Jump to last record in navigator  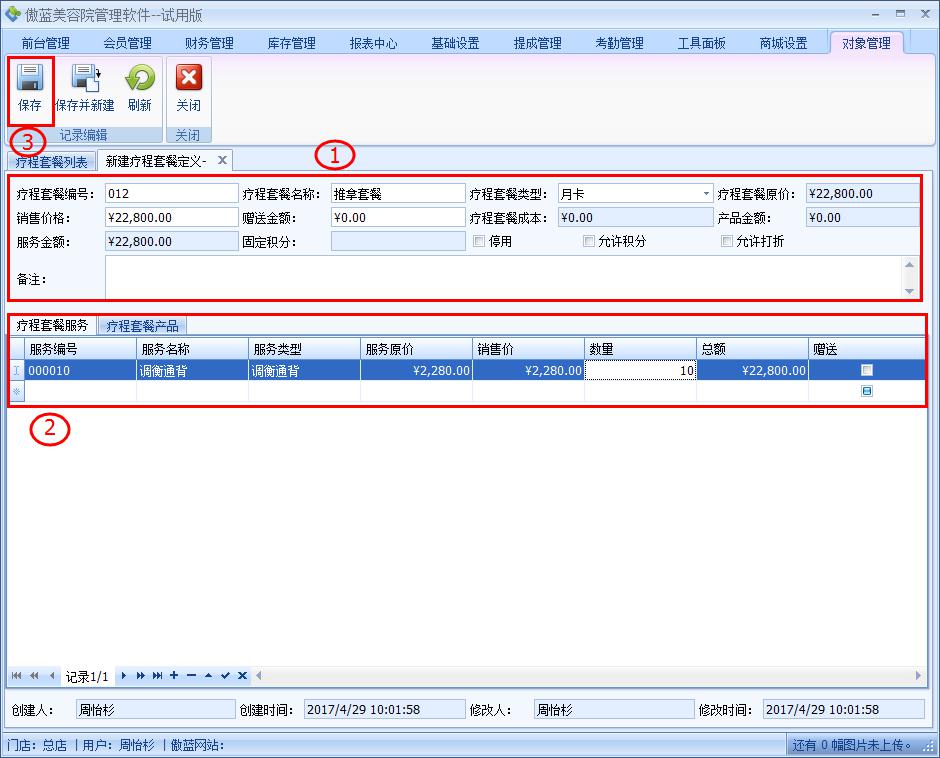point(157,676)
